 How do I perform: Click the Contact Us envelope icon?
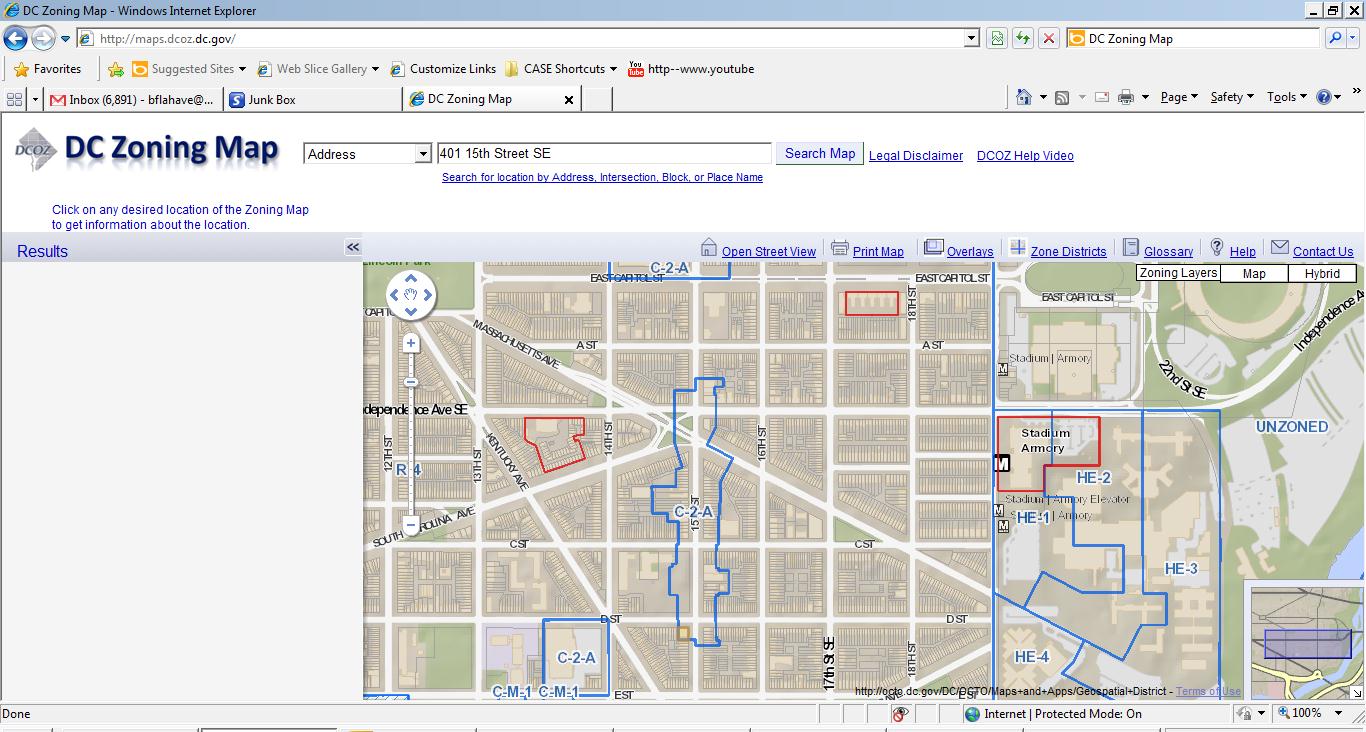coord(1280,248)
